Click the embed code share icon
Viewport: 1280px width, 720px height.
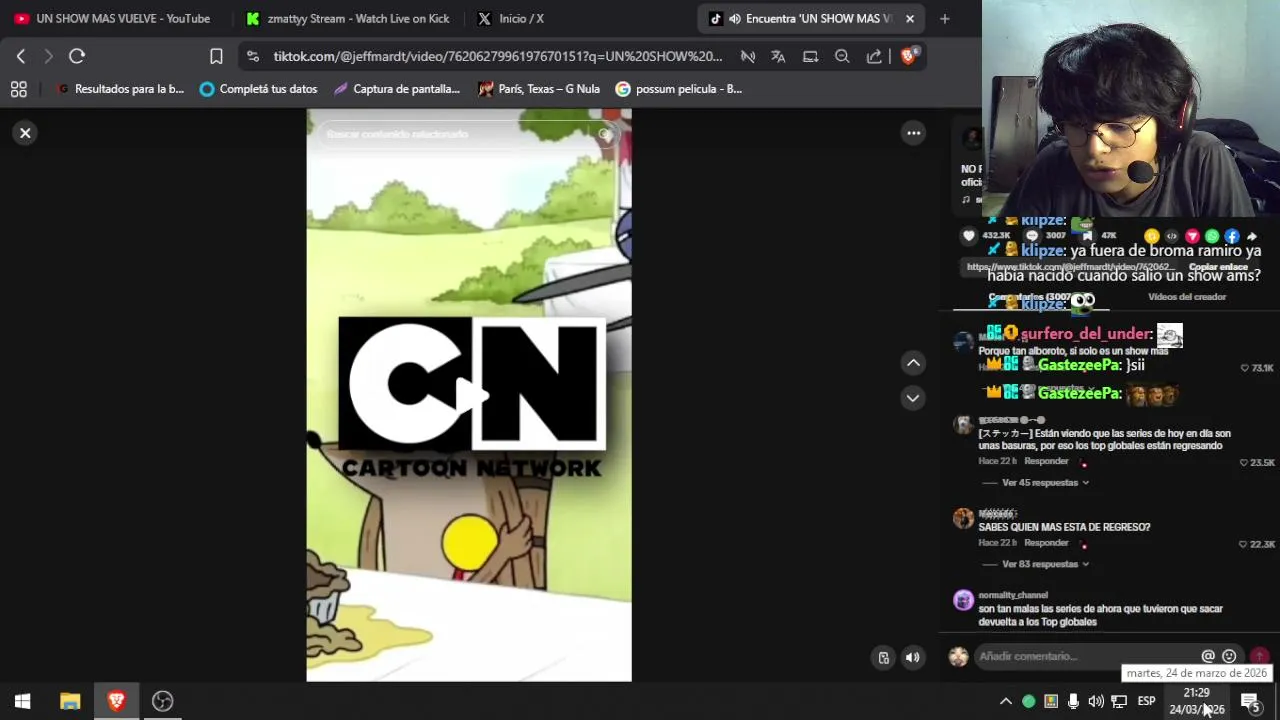pos(1172,236)
